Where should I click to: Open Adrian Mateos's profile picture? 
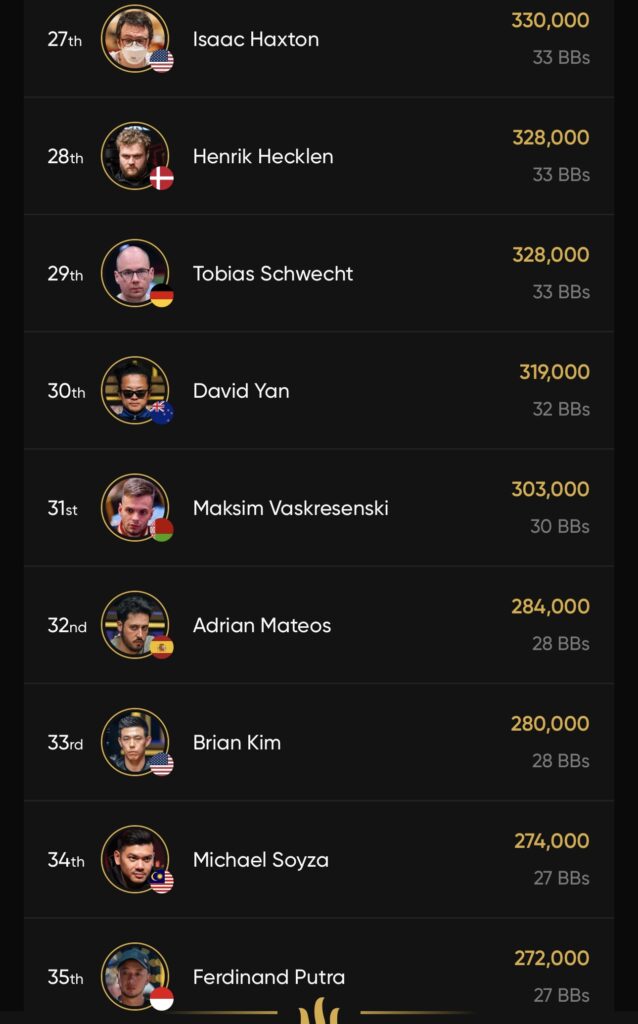[134, 624]
